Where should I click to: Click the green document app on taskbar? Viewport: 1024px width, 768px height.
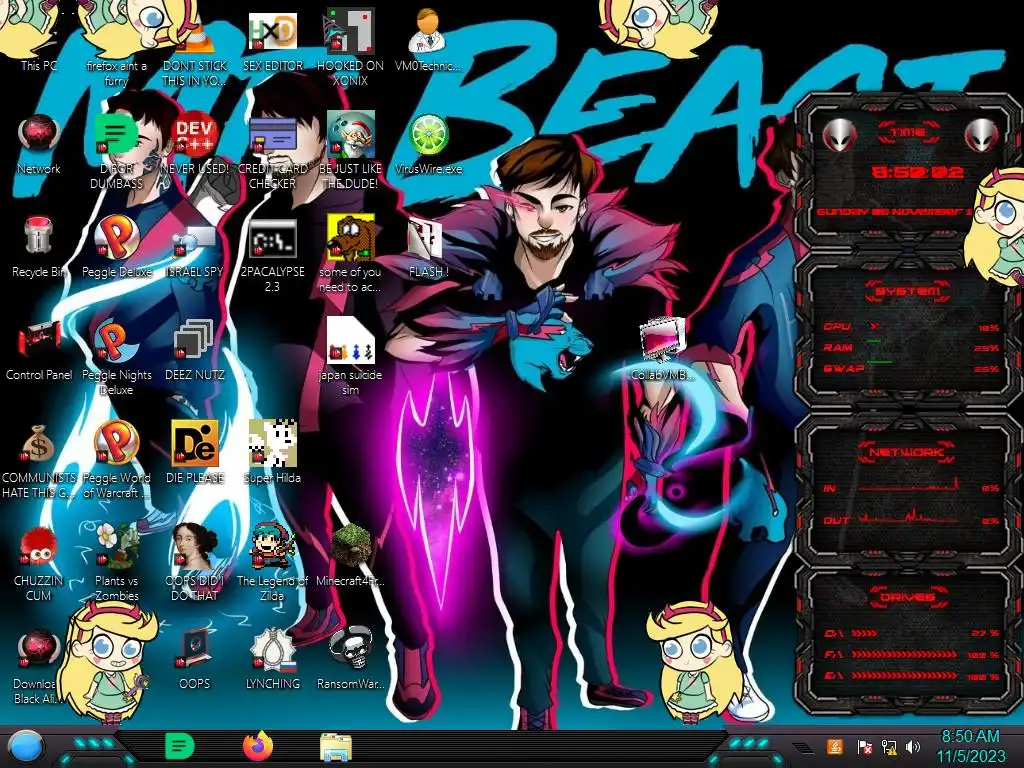pos(179,746)
